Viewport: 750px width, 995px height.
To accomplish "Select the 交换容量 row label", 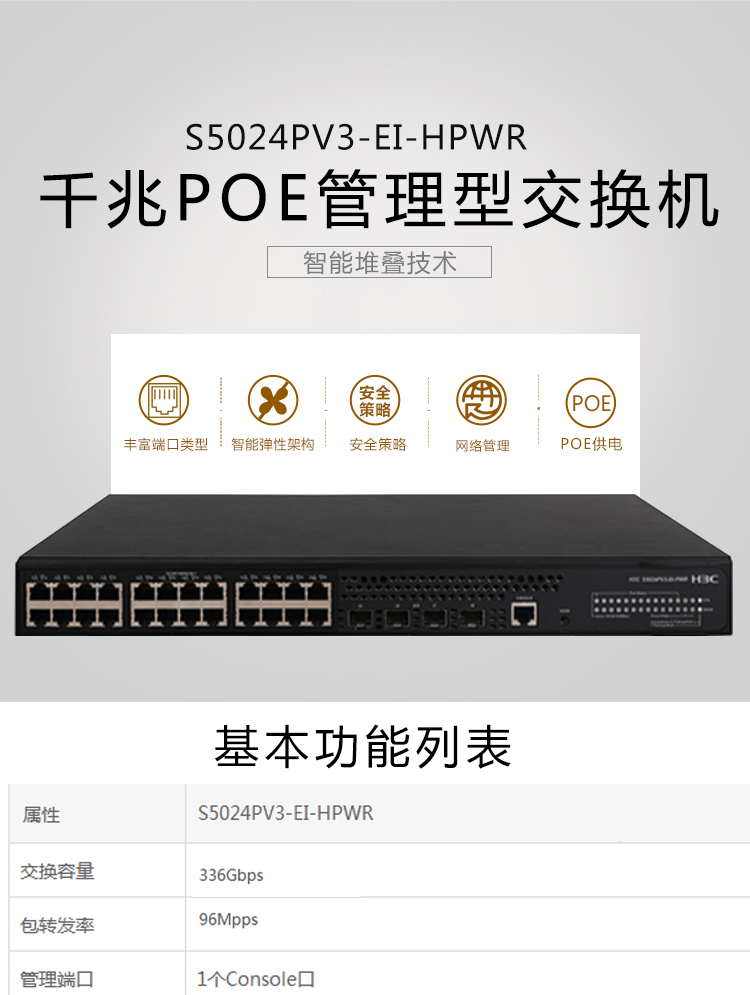I will coord(97,870).
